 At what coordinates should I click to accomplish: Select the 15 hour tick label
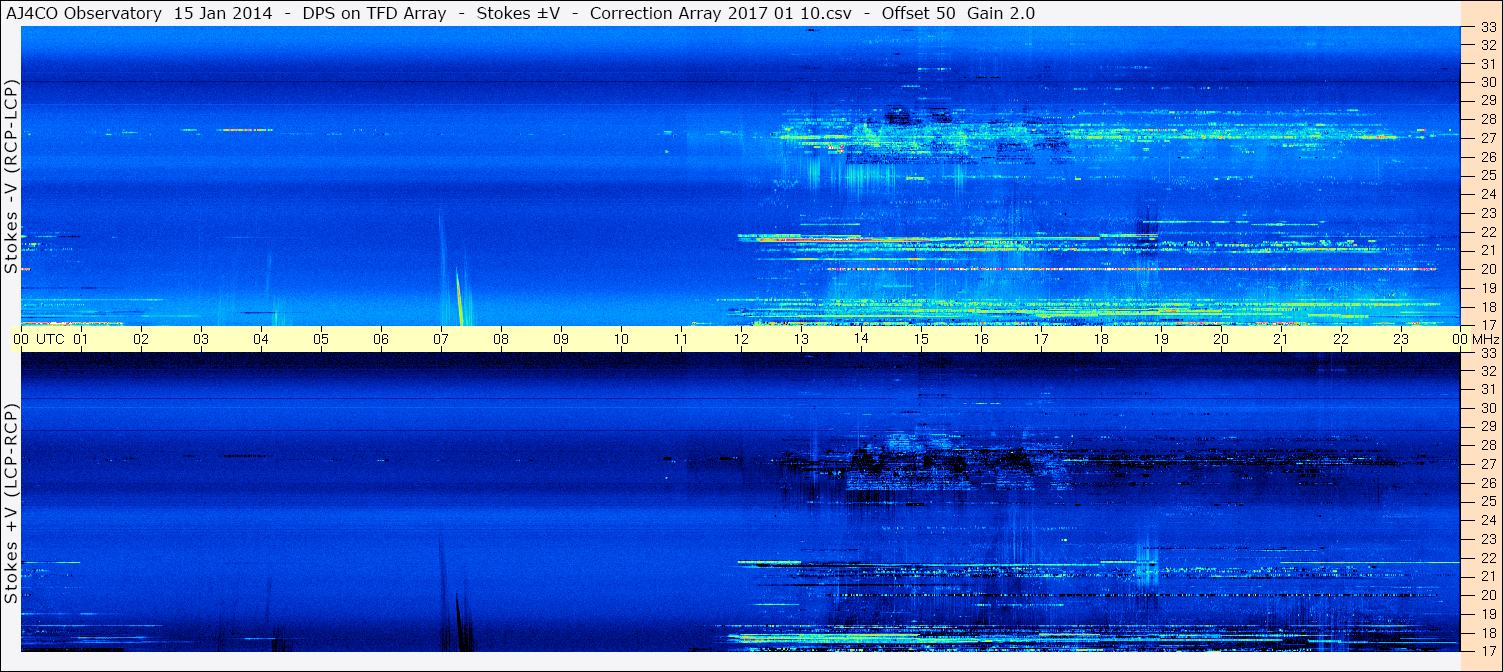921,339
